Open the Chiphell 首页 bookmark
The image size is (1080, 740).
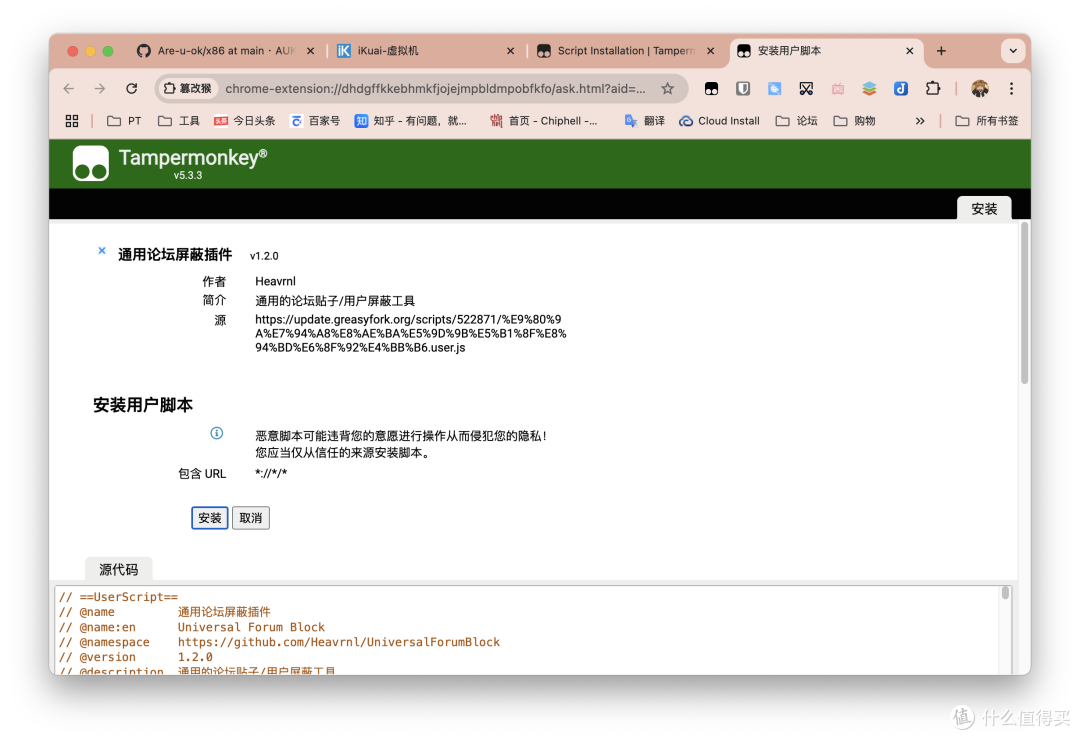(x=544, y=121)
